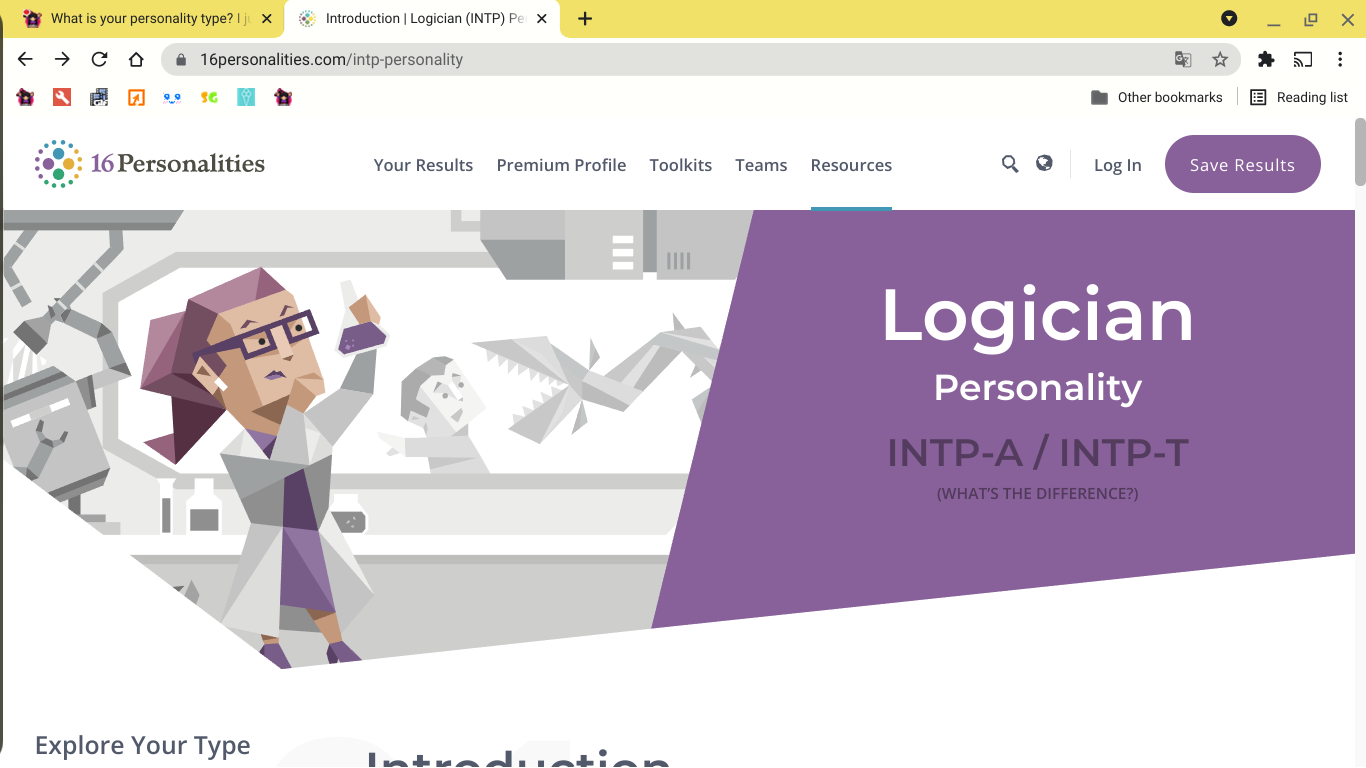Click the 'Logician' heading text
The width and height of the screenshot is (1366, 768).
tap(1037, 316)
